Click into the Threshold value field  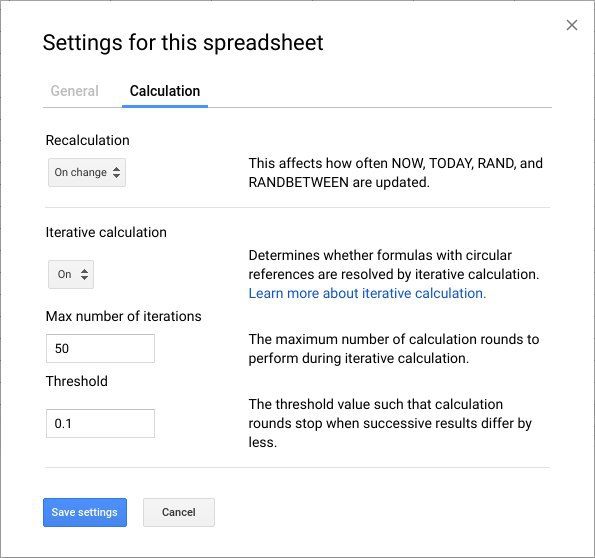tap(101, 423)
